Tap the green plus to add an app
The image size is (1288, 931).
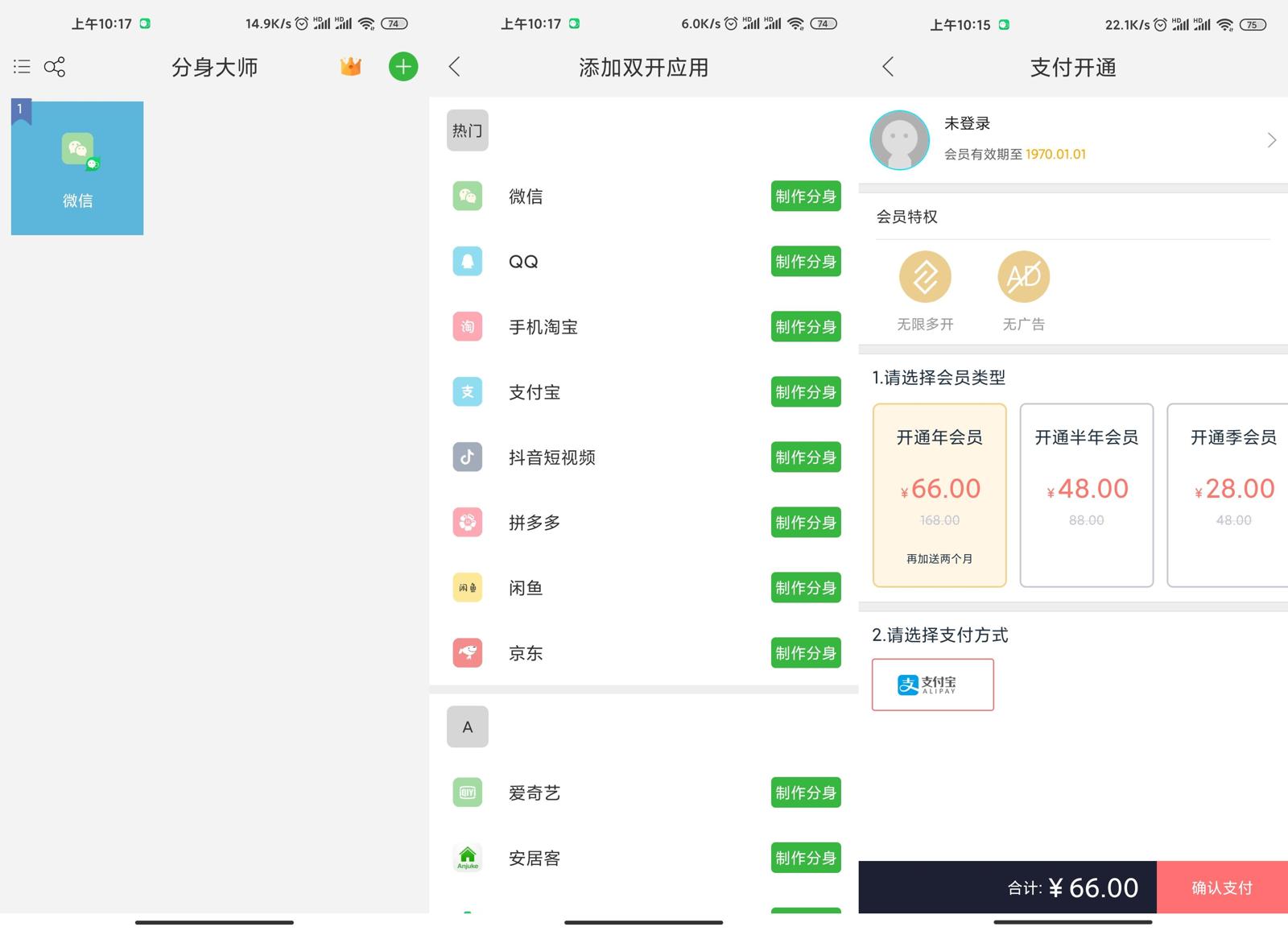[x=402, y=67]
